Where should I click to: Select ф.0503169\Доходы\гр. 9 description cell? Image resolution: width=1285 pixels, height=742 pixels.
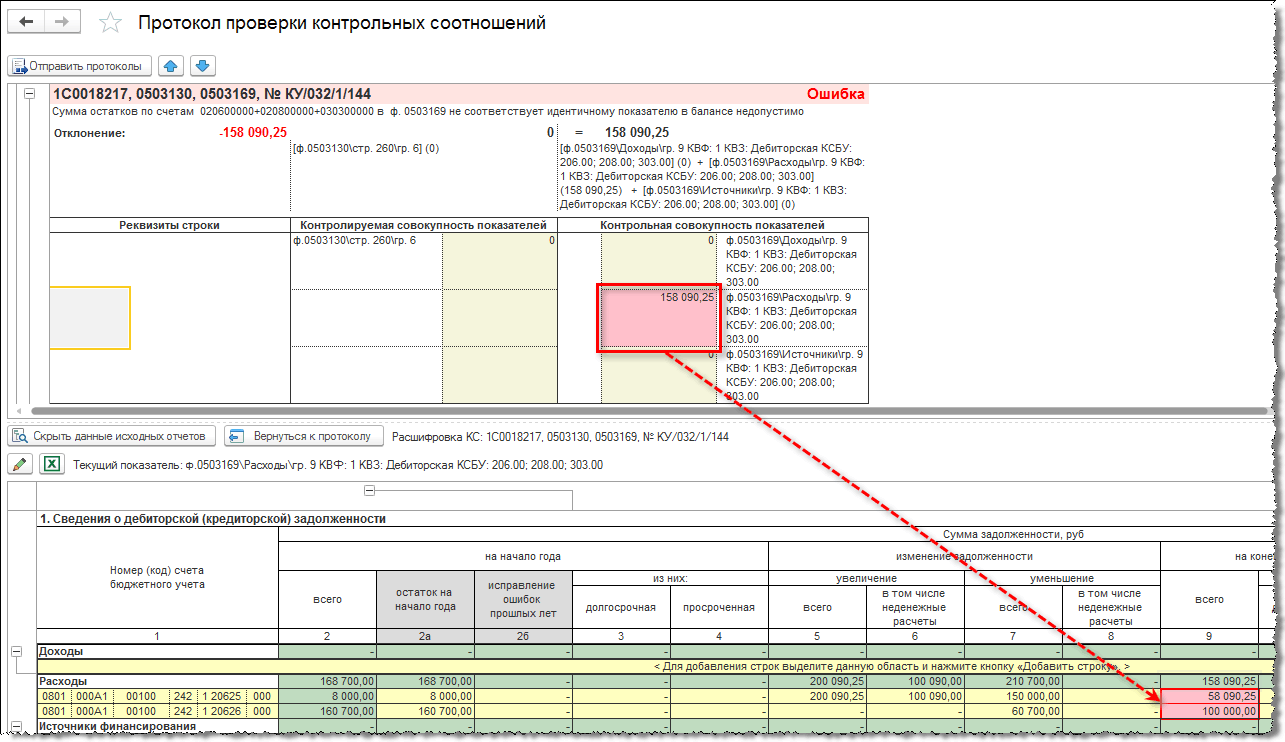pos(794,261)
